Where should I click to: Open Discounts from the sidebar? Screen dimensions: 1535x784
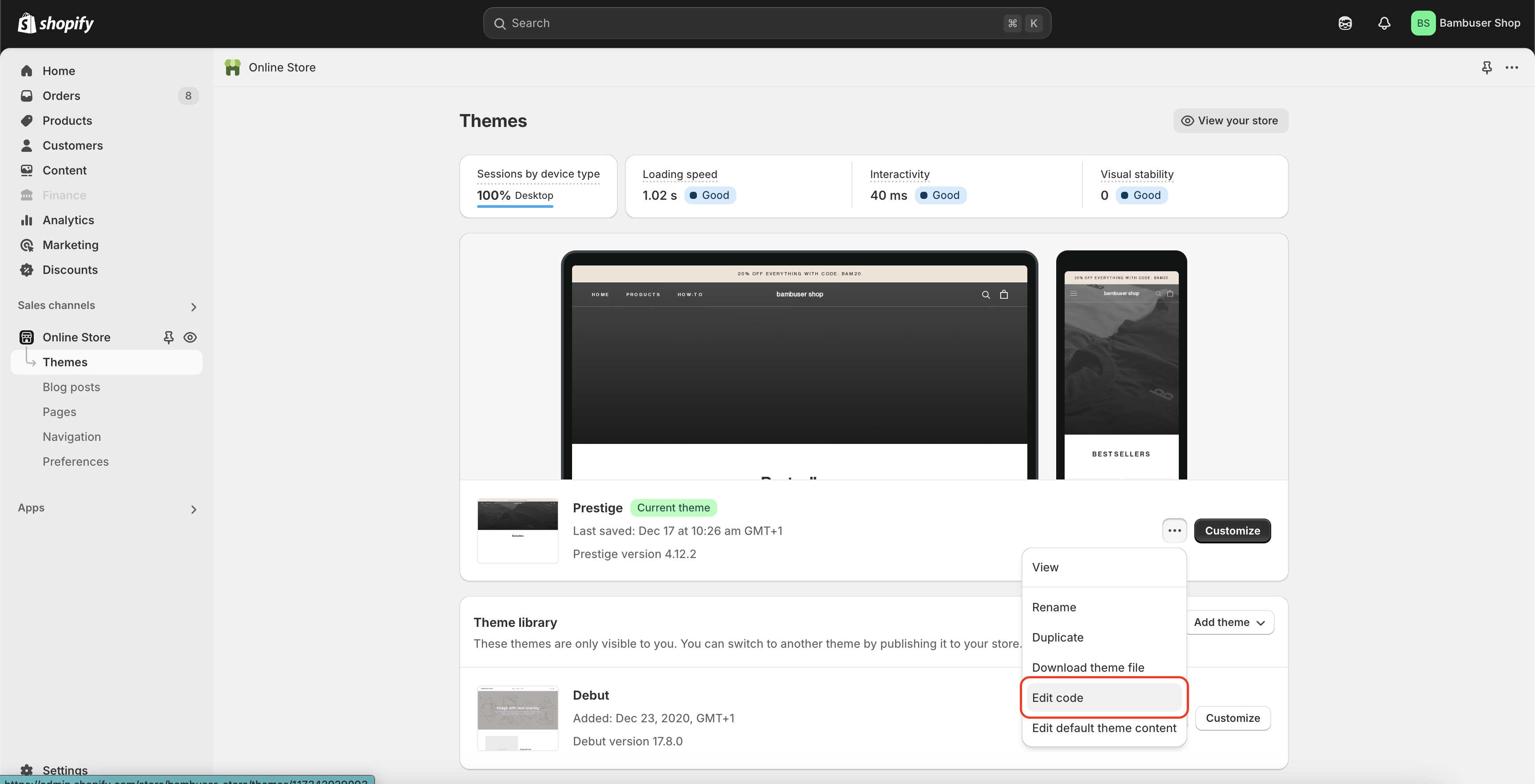[x=70, y=270]
